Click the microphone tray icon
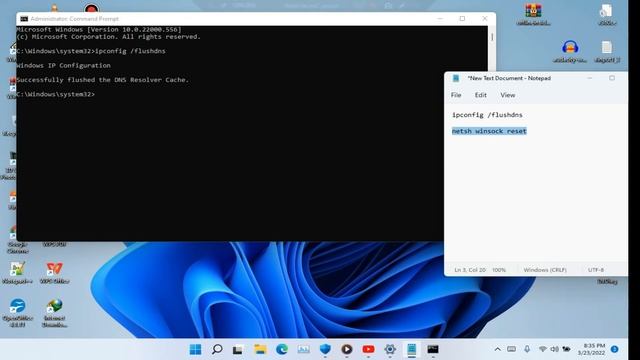The height and width of the screenshot is (360, 640). tap(527, 349)
